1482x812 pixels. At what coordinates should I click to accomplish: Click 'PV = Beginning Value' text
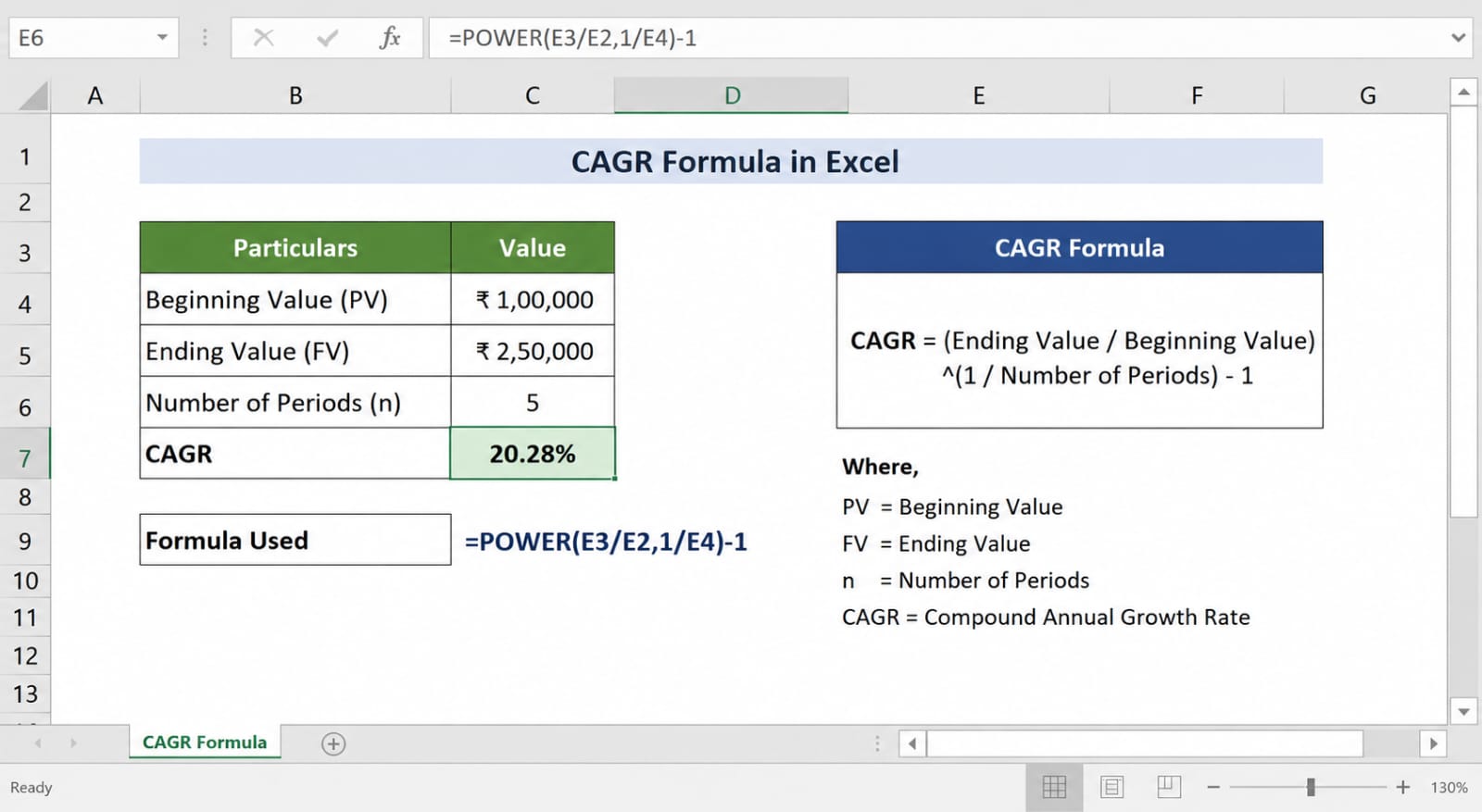(x=952, y=507)
